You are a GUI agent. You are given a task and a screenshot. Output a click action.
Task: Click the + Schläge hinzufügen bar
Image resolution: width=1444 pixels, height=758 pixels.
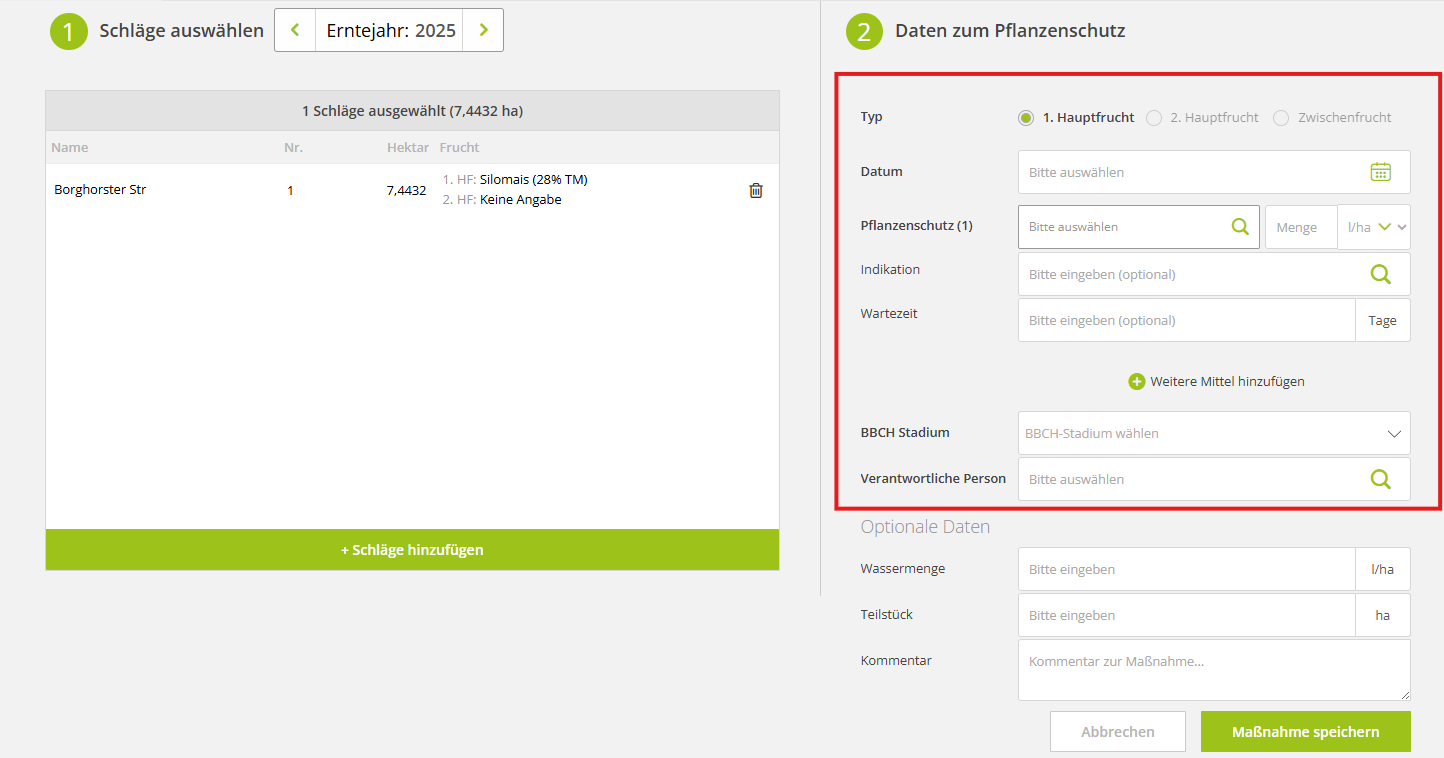(x=412, y=550)
